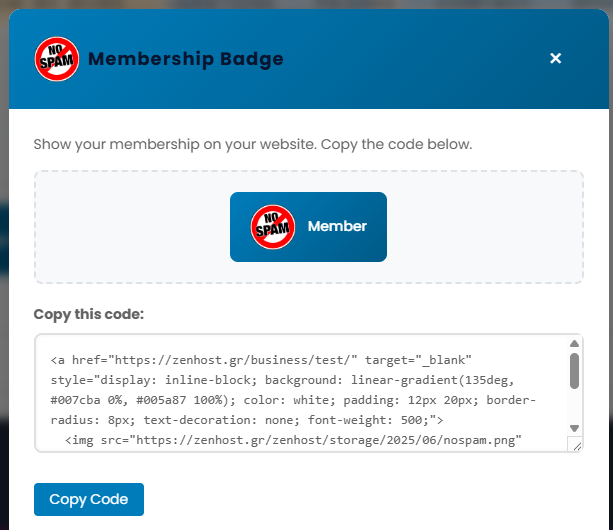Screen dimensions: 613x530
Task: Click the code box scrollbar up arrow
Action: click(x=575, y=343)
